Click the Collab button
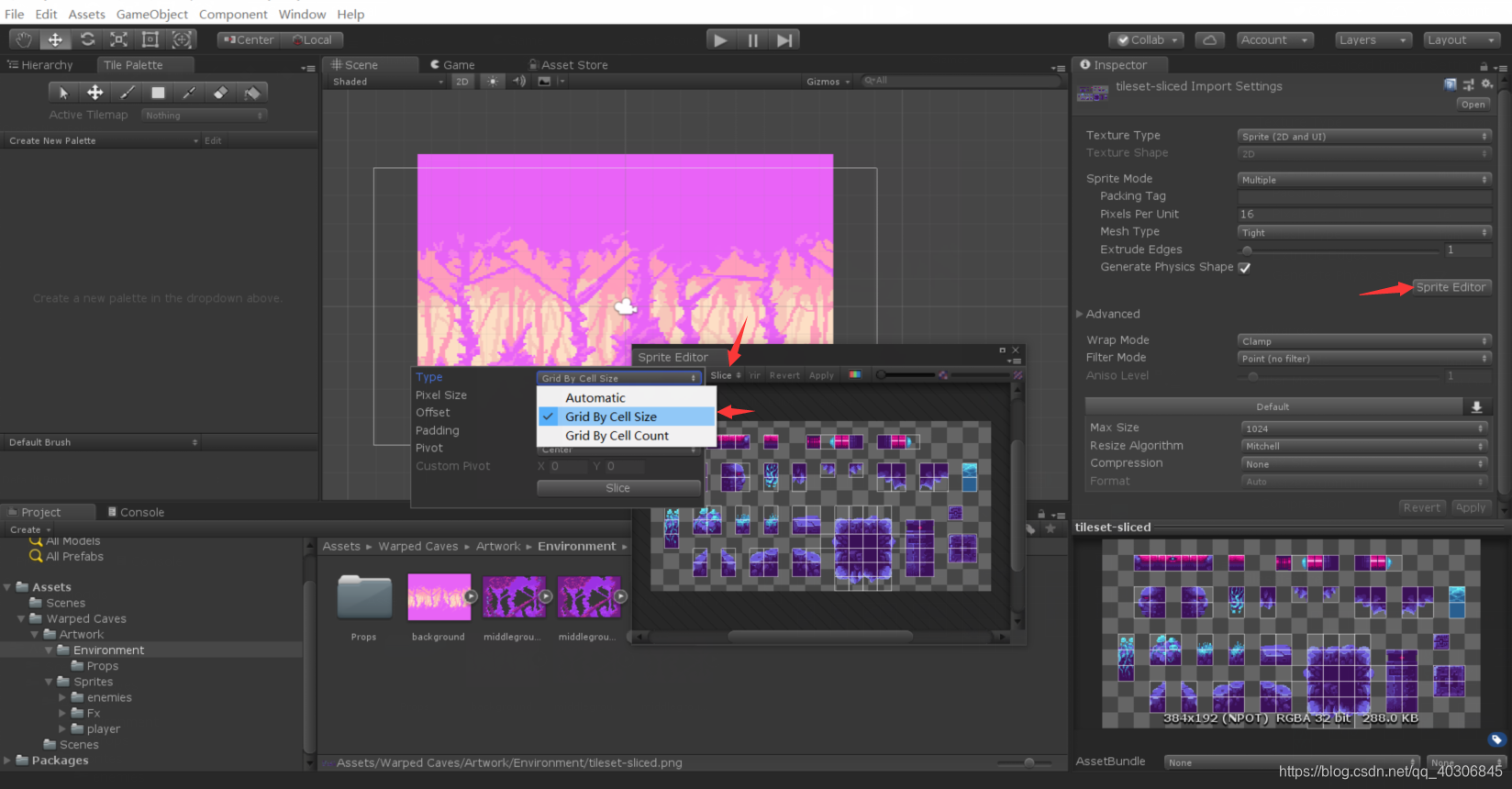Viewport: 1512px width, 789px height. tap(1147, 40)
